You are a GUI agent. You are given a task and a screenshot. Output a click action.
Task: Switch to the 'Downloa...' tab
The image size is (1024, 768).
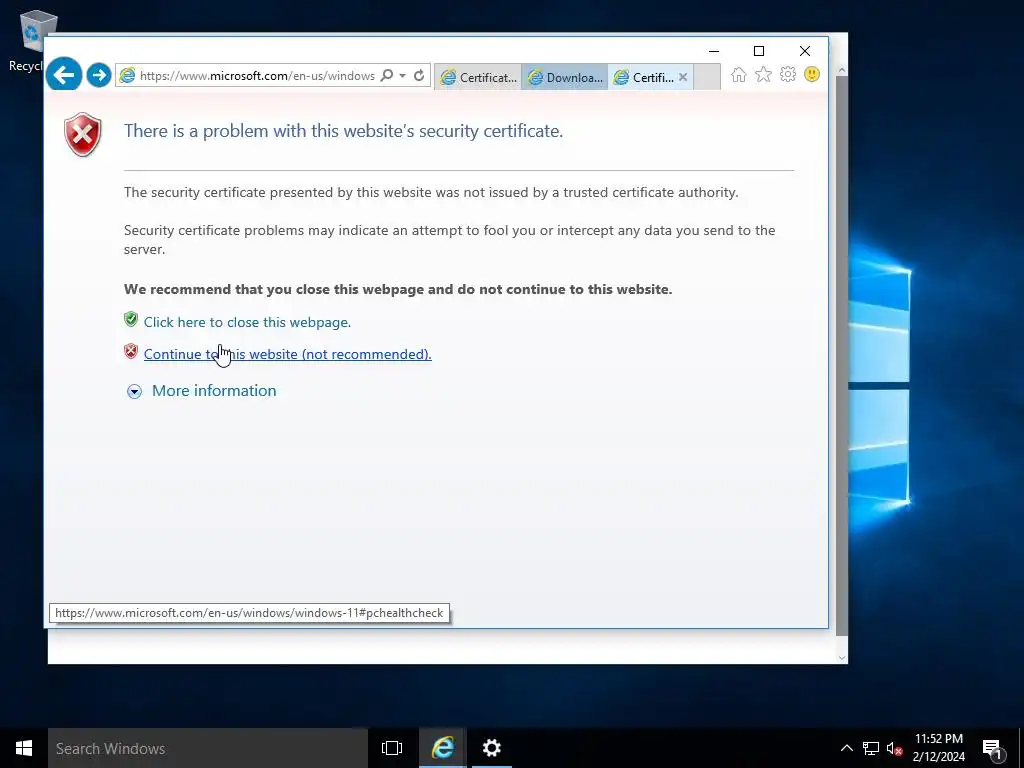(x=565, y=77)
